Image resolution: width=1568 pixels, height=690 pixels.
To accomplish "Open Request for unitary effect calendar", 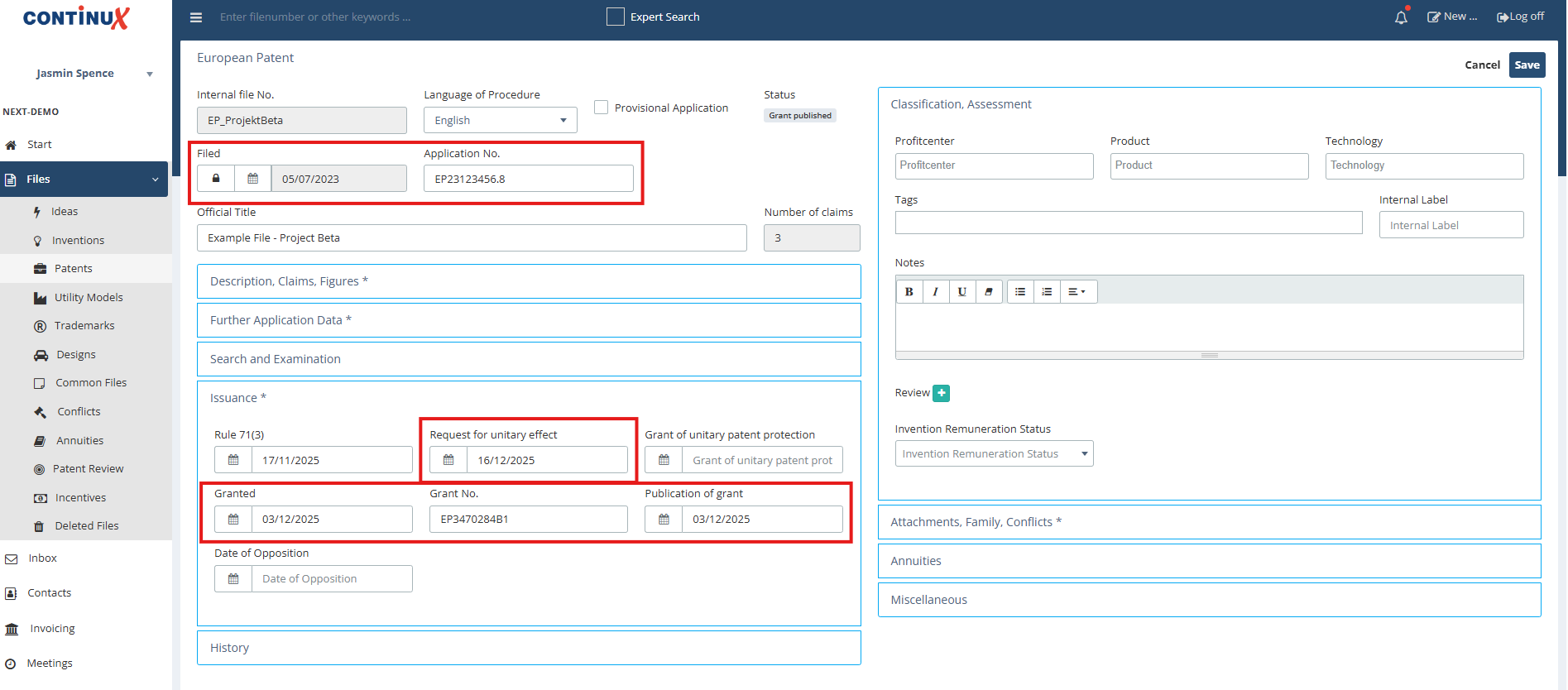I will point(448,460).
